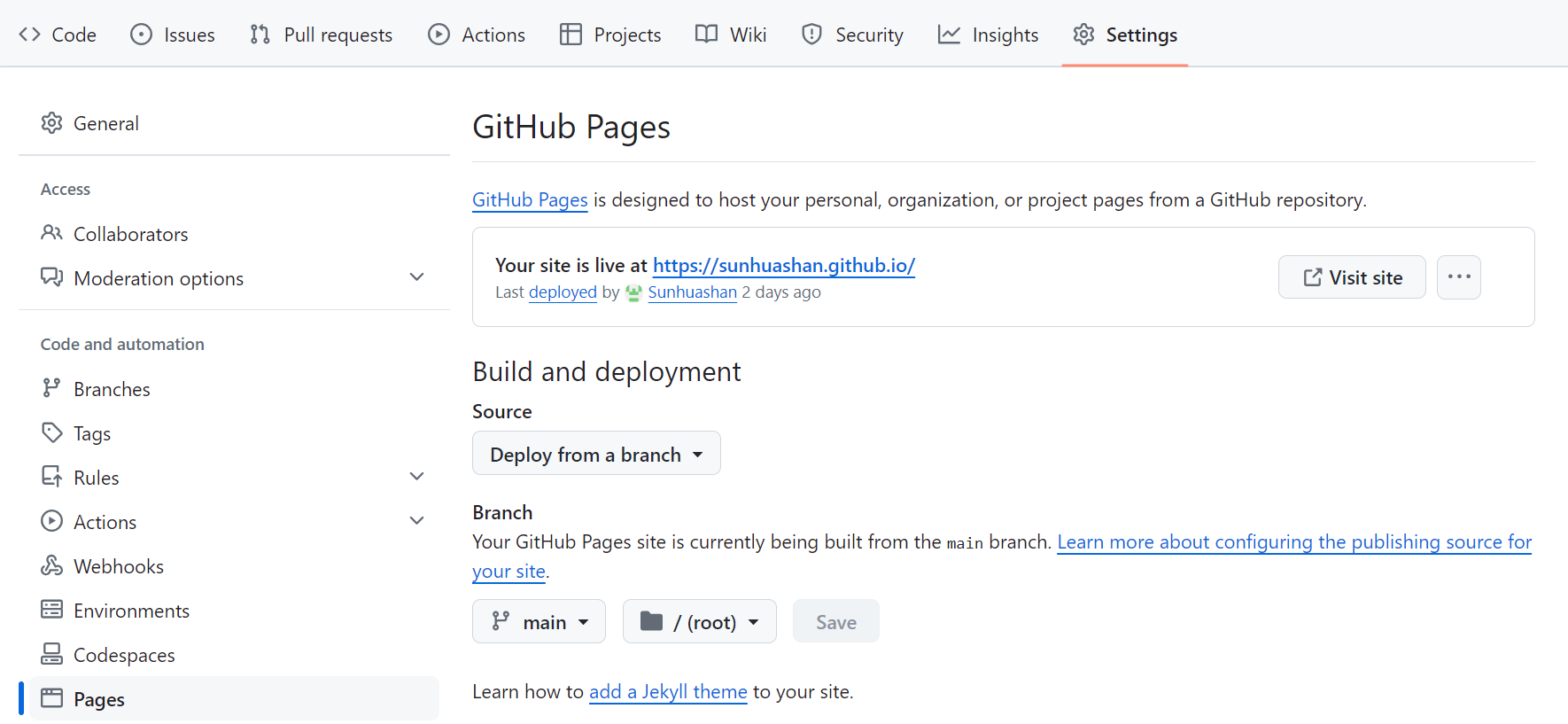Open the top Actions tab

pyautogui.click(x=477, y=35)
